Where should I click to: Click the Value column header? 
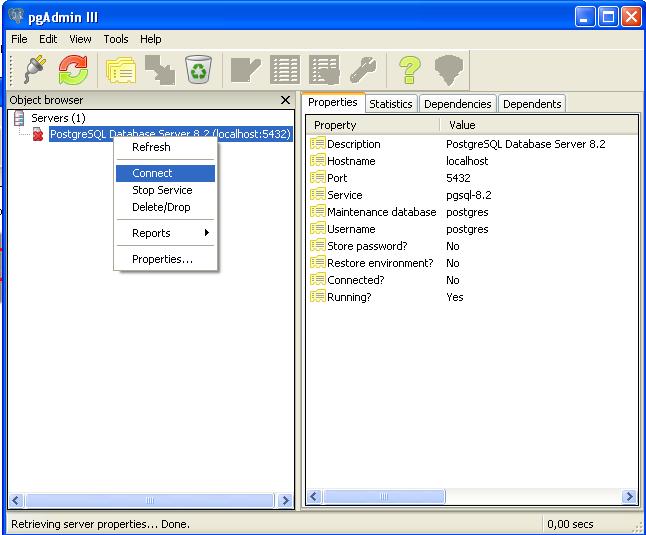pyautogui.click(x=539, y=125)
